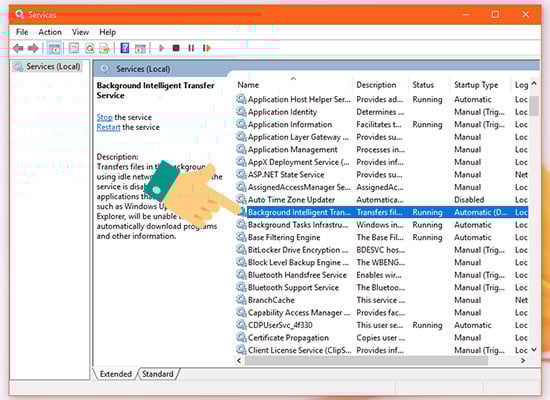Click the Application Host Helper service gear icon
This screenshot has height=400, width=550.
click(x=241, y=99)
